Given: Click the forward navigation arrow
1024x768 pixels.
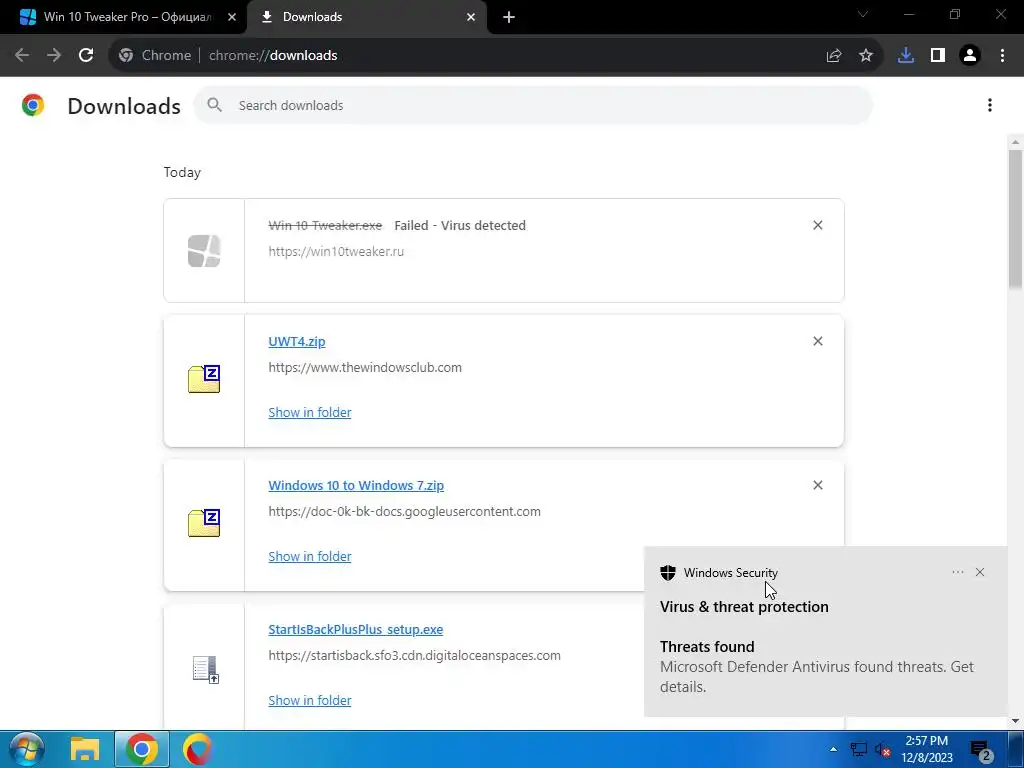Looking at the screenshot, I should click(54, 55).
